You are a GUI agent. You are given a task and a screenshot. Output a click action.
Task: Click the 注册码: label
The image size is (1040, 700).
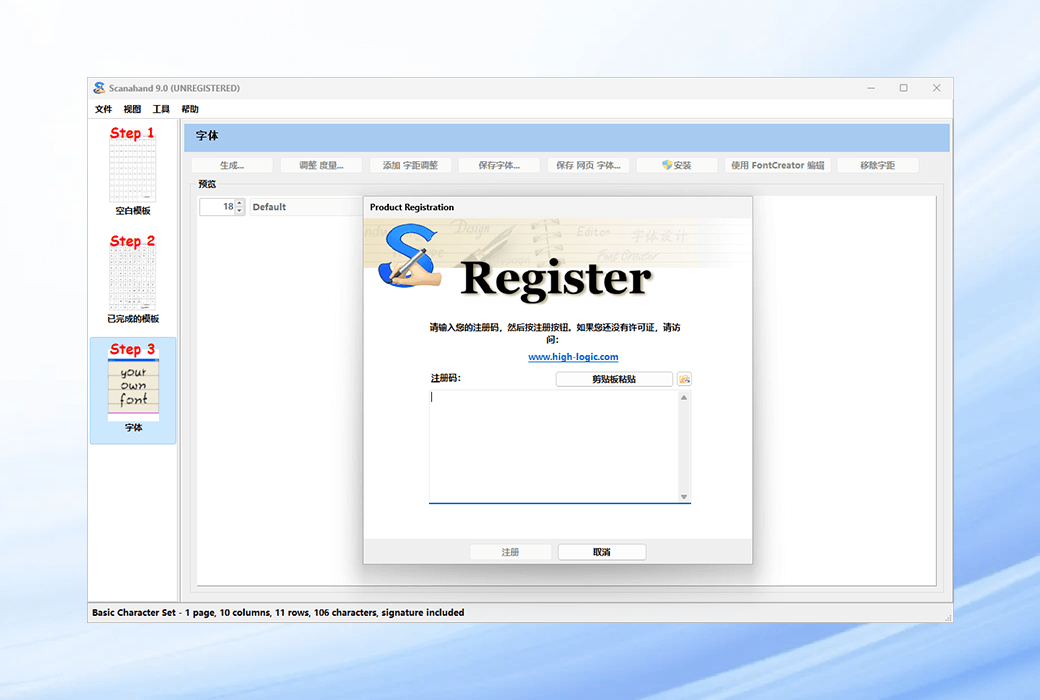[x=446, y=378]
